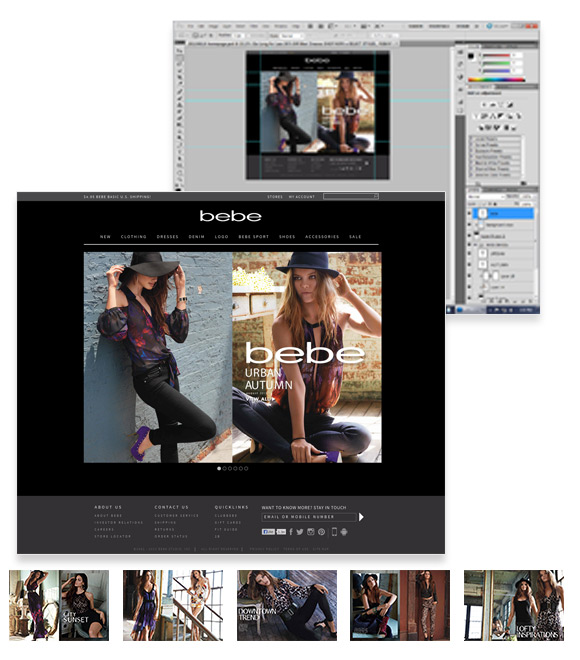Click the Facebook Like badge in footer
Screen dimensions: 580x660
pyautogui.click(x=268, y=532)
